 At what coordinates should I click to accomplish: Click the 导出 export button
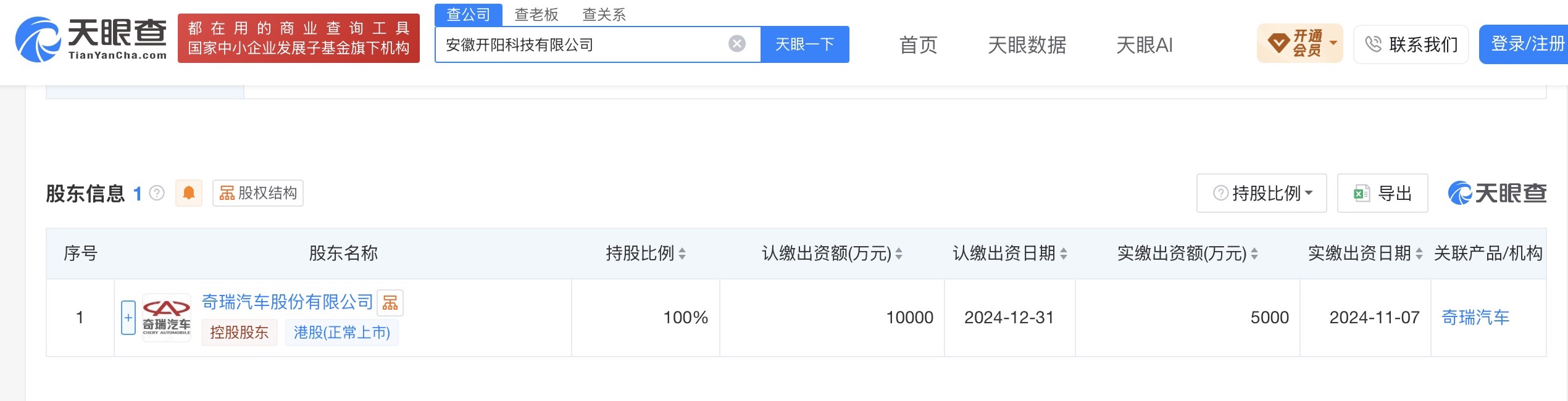(x=1383, y=193)
